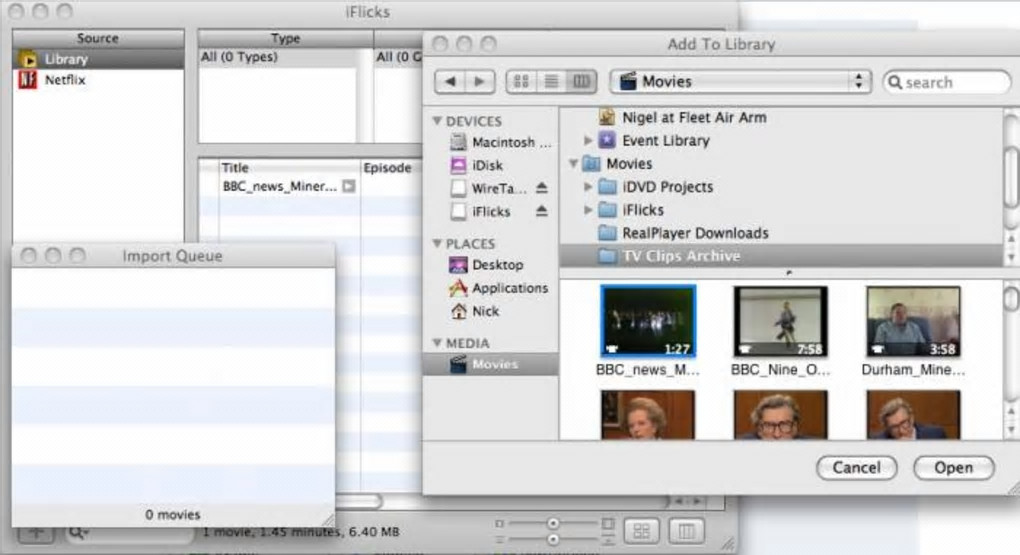Select Movies under MEDIA in the sidebar
The image size is (1020, 555).
(x=491, y=364)
